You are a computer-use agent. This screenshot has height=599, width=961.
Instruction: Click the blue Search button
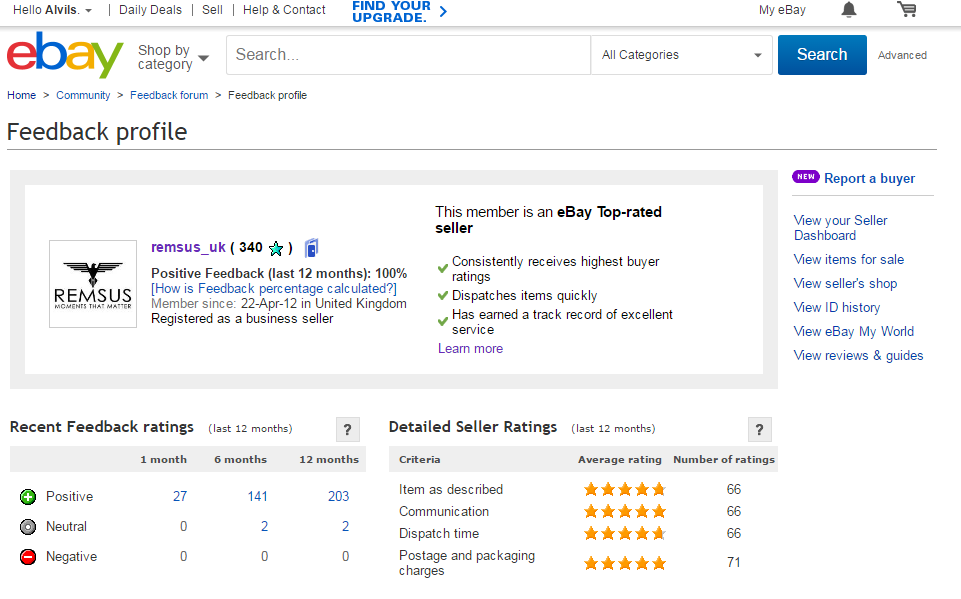(822, 55)
